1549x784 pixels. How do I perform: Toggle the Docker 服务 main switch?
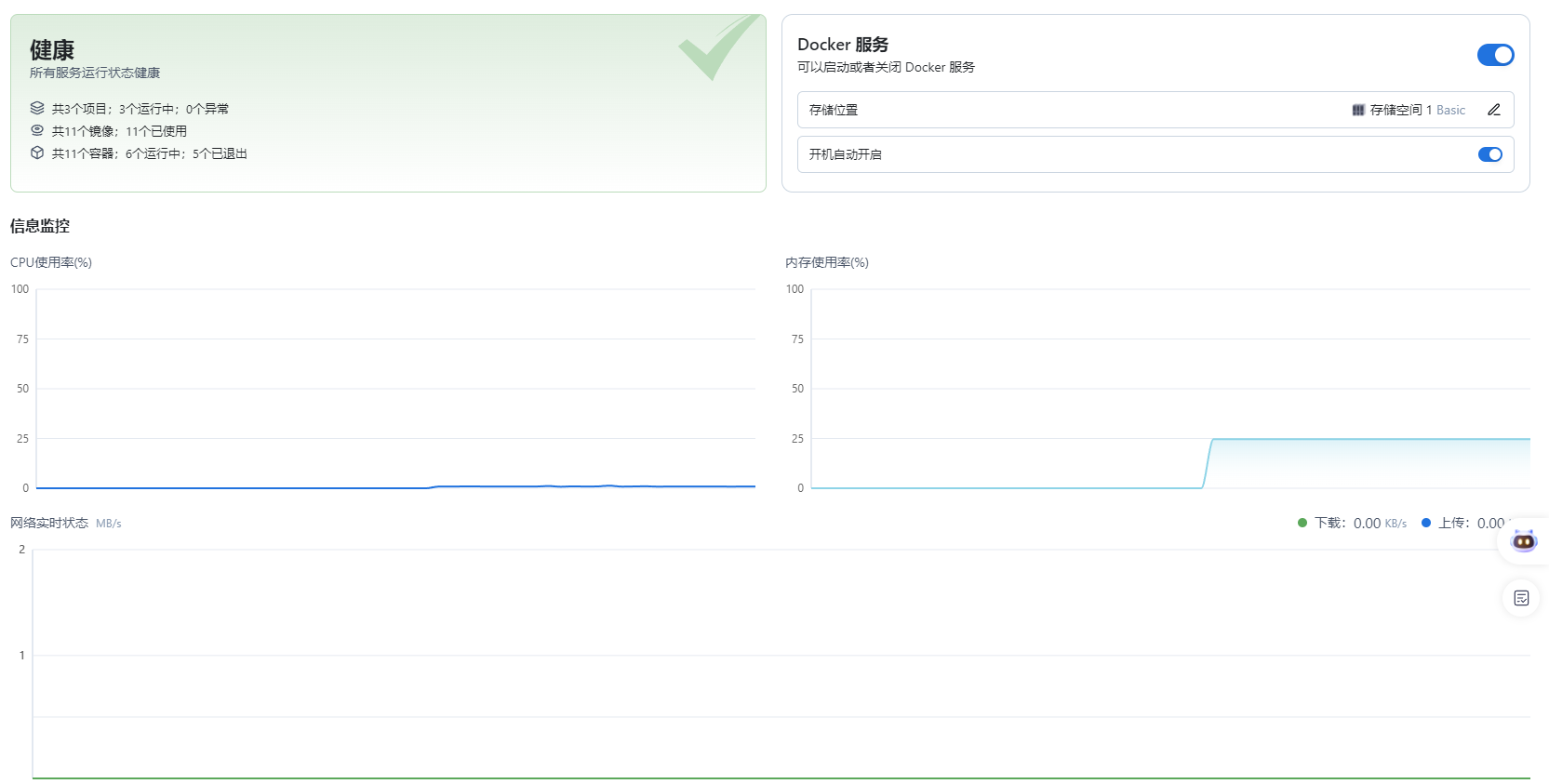point(1495,55)
